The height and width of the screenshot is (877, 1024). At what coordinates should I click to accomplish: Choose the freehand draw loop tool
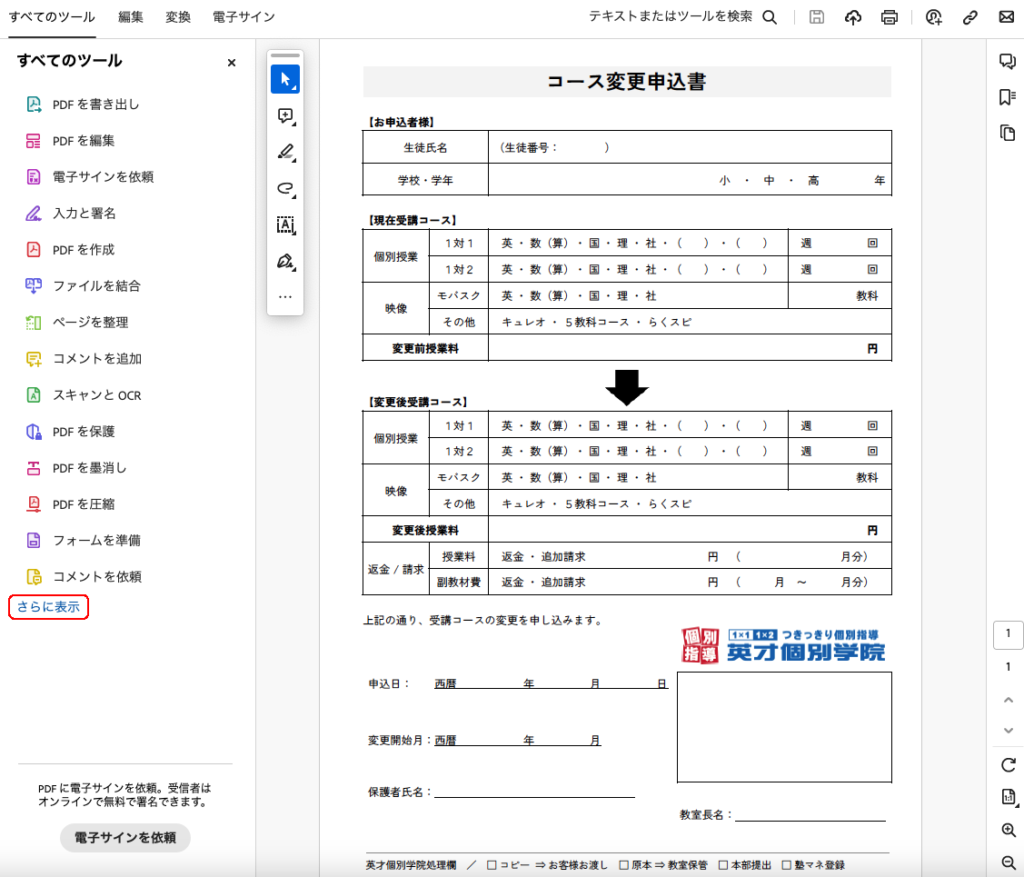tap(285, 188)
